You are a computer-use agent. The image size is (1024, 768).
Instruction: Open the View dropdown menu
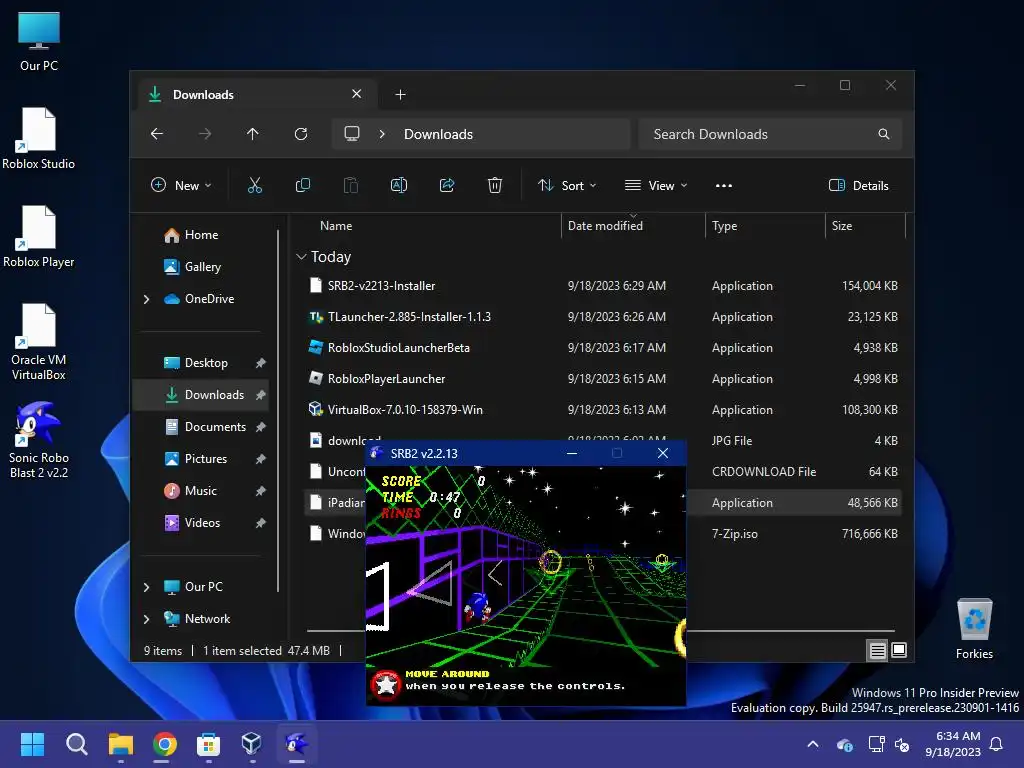pos(655,185)
